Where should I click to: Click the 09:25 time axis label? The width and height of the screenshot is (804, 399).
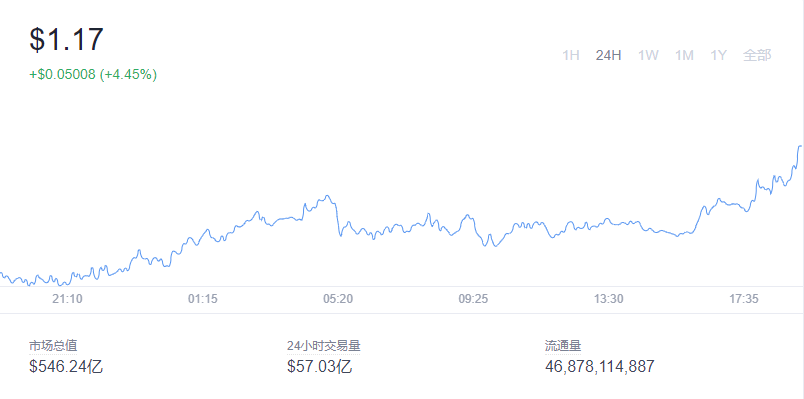tap(473, 299)
